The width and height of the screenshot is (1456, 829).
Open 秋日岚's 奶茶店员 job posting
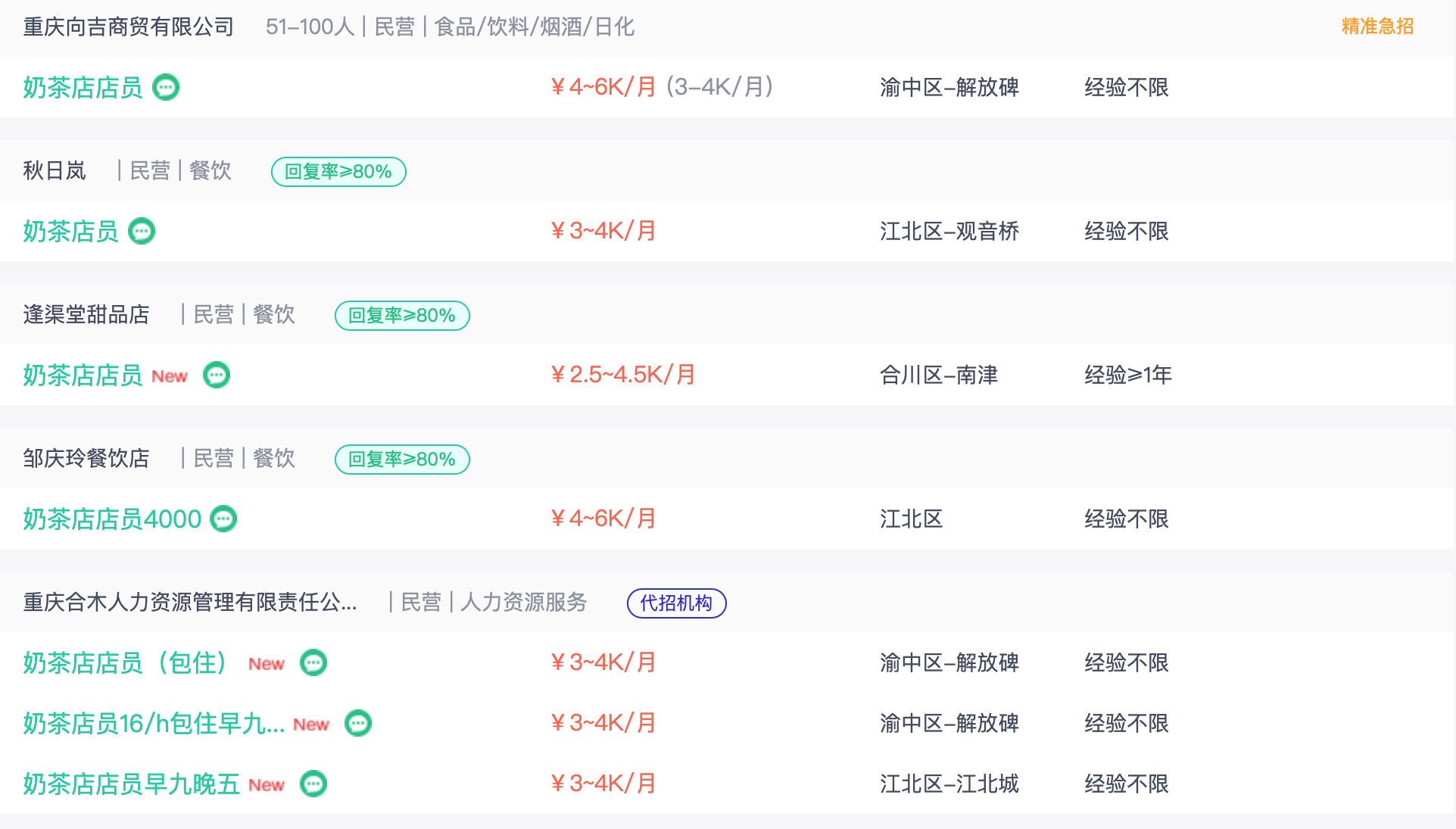[70, 231]
